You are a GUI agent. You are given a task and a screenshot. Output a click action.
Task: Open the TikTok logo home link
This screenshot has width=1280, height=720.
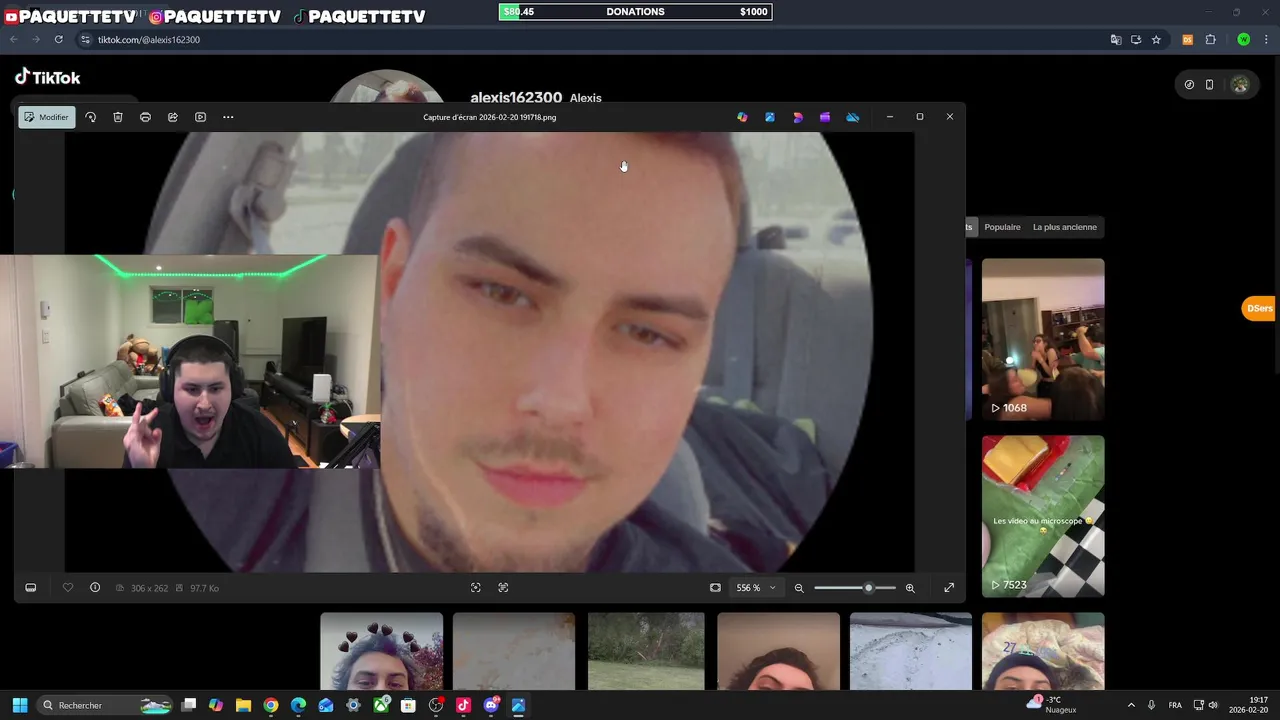coord(47,77)
